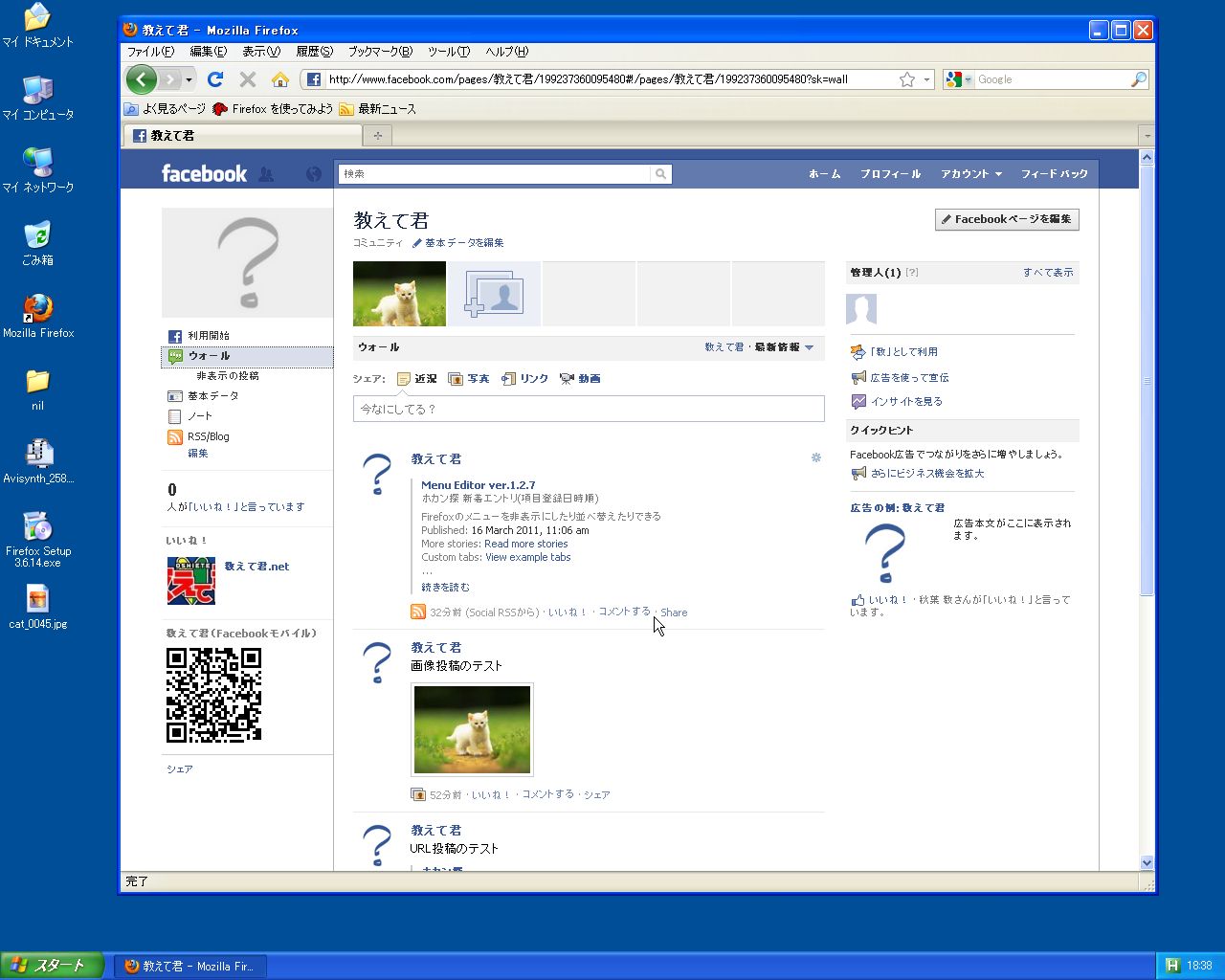The width and height of the screenshot is (1225, 980).
Task: Select 近況 share option
Action: pos(416,379)
